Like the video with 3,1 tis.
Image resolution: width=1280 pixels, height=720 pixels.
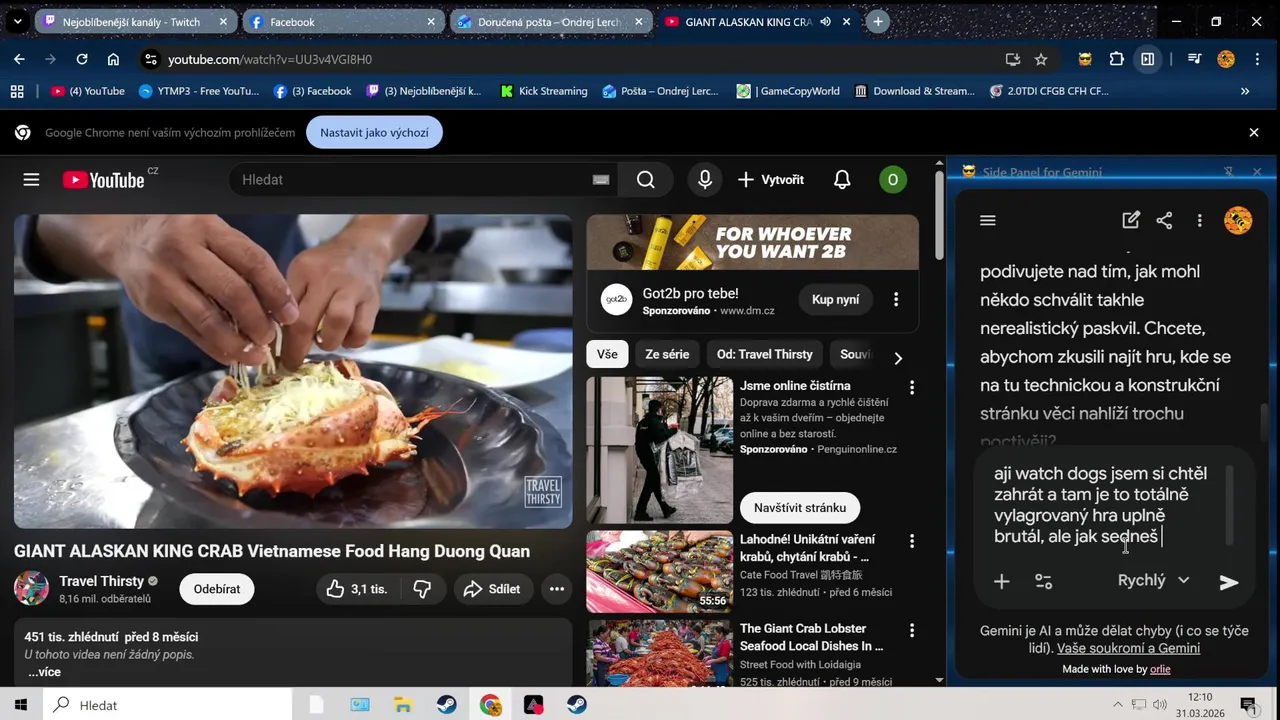tap(356, 589)
